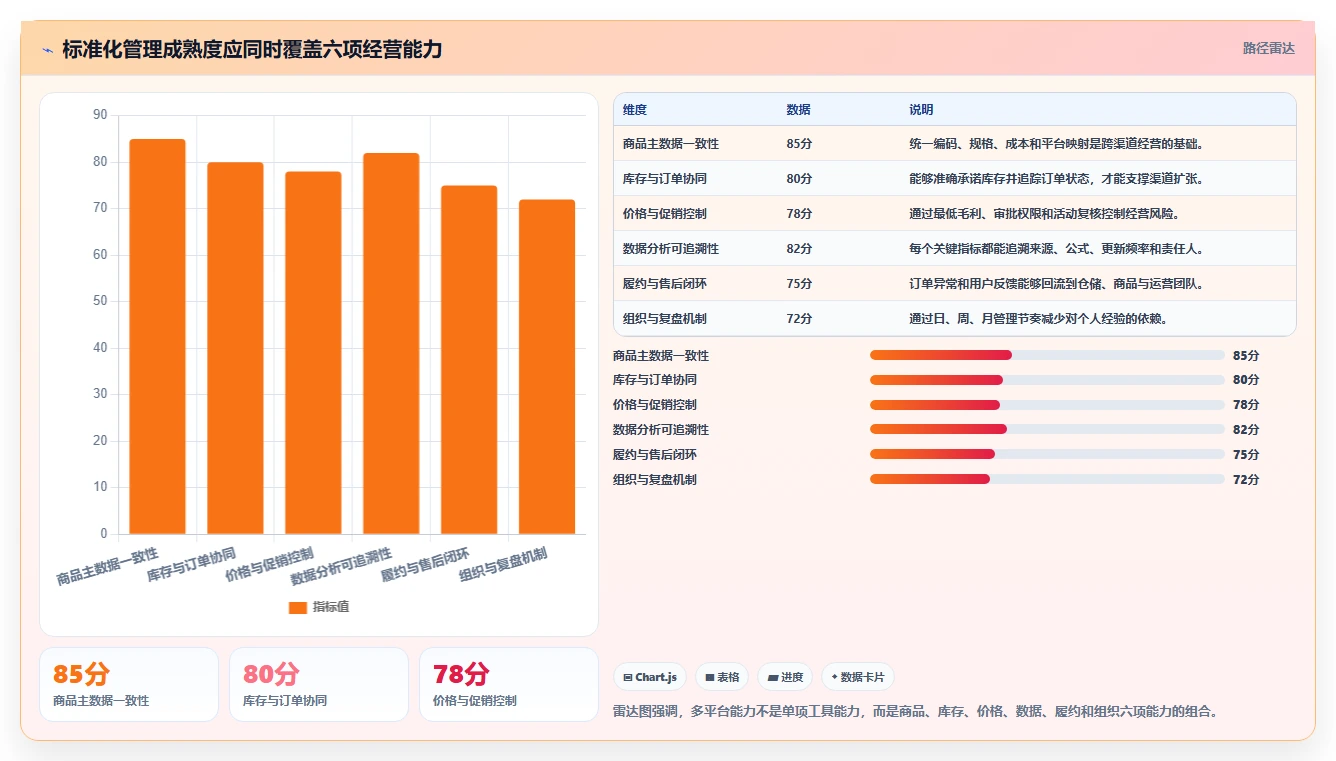Click the 数据 column header
The image size is (1336, 761).
[x=799, y=110]
